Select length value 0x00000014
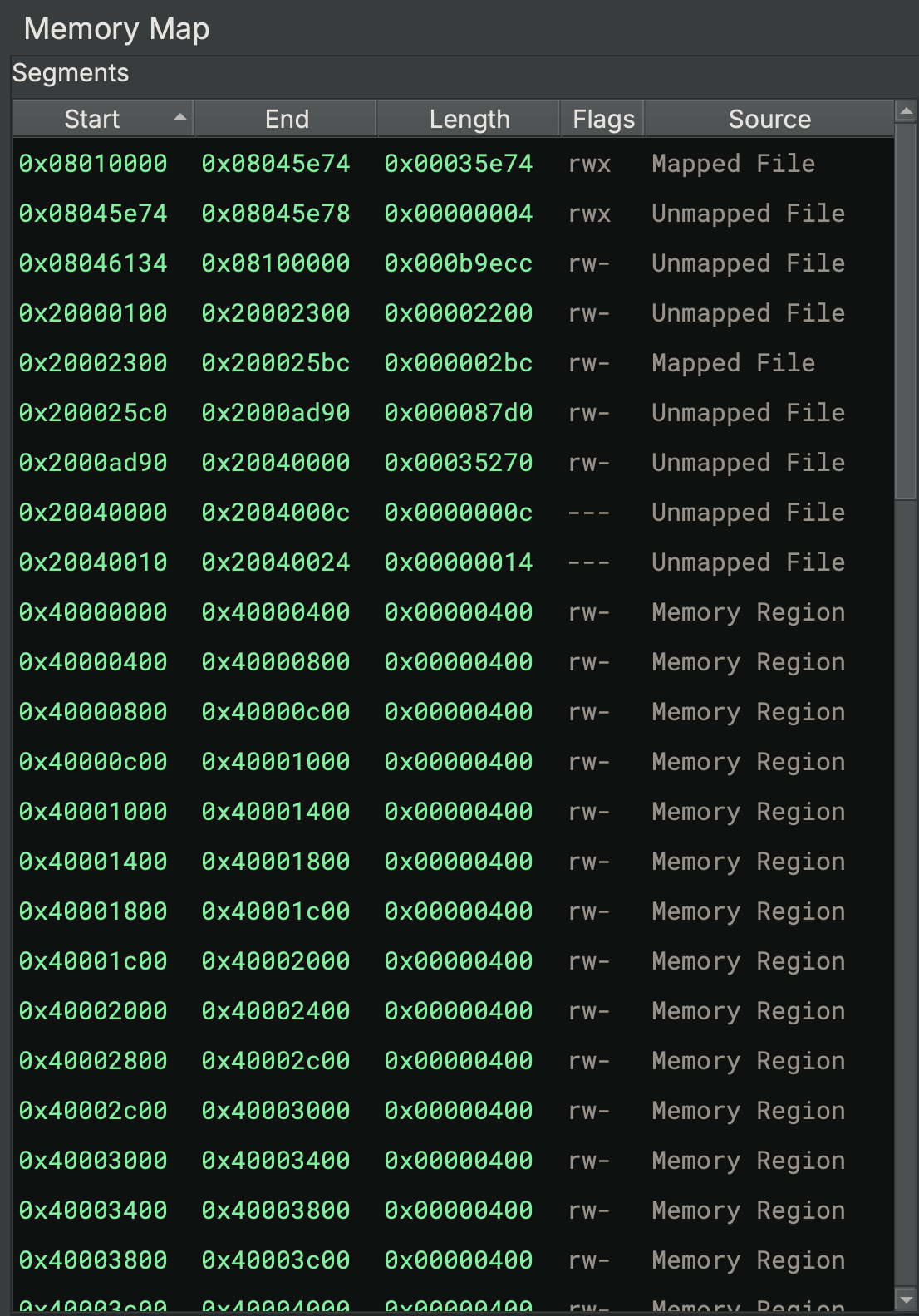The image size is (919, 1316). click(459, 562)
